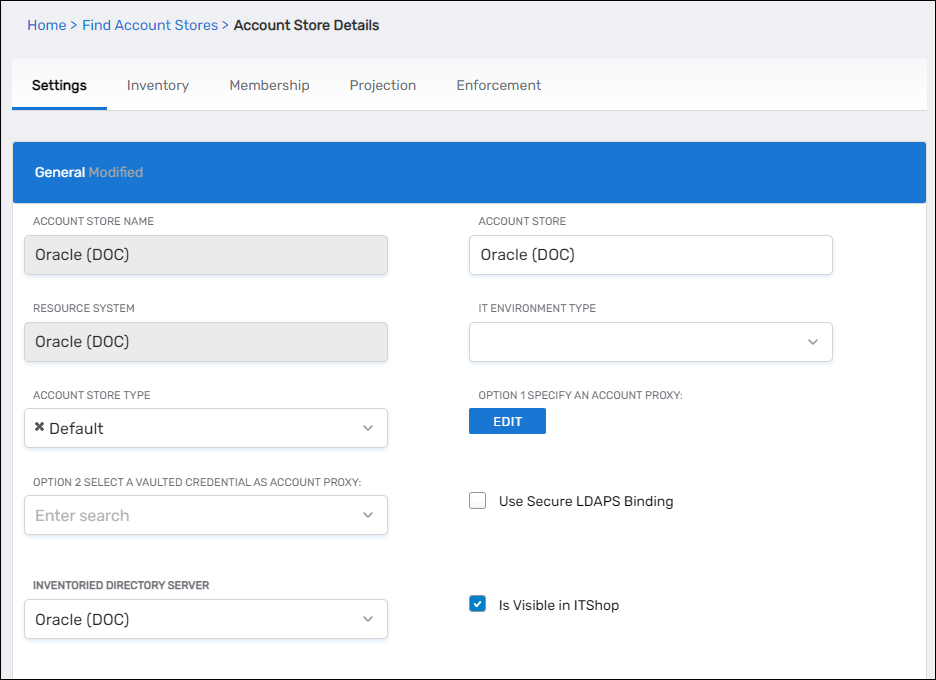Image resolution: width=936 pixels, height=680 pixels.
Task: Click the Resource System field
Action: coord(205,342)
